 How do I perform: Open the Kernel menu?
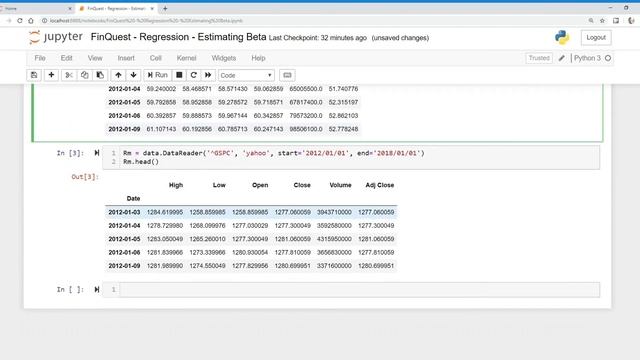(187, 58)
